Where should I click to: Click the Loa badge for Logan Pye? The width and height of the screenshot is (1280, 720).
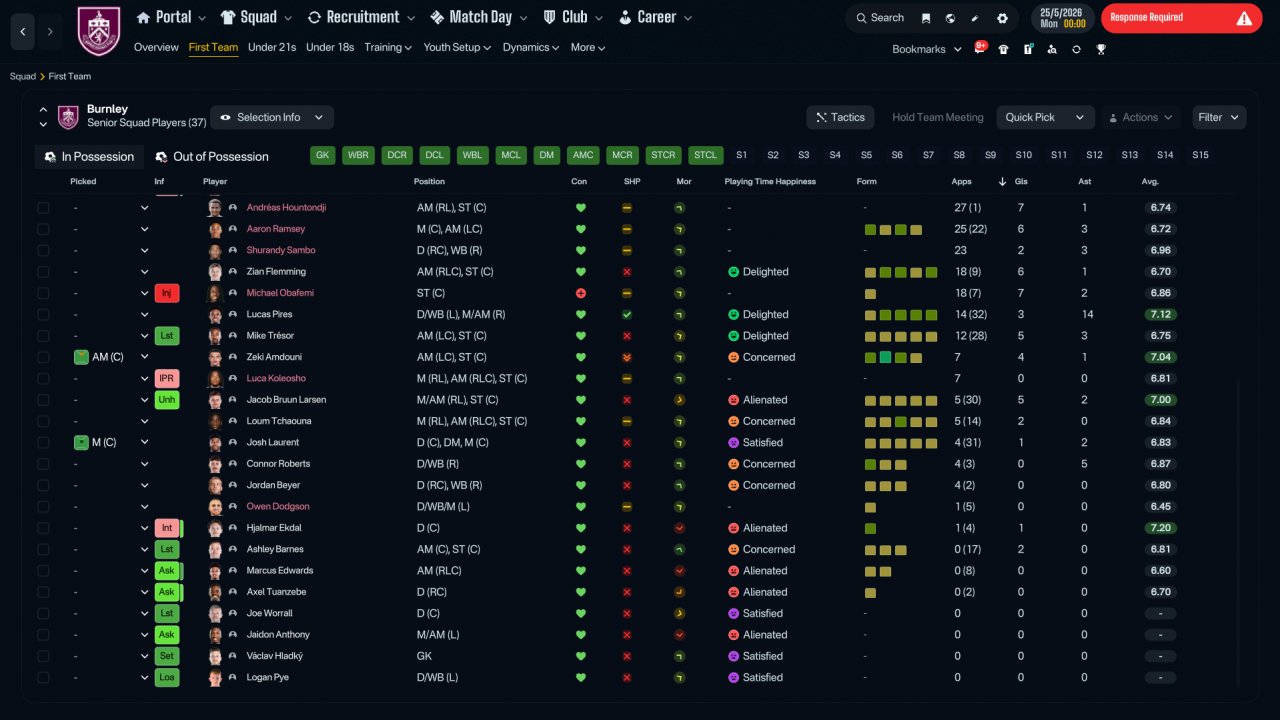click(x=167, y=677)
